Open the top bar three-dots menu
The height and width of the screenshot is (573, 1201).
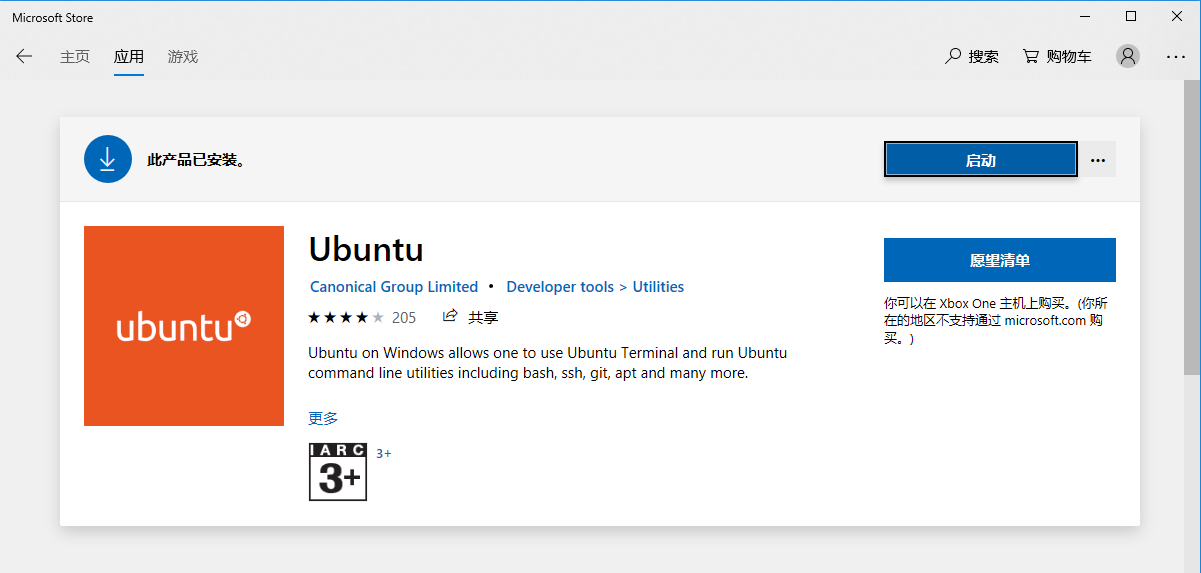pos(1176,57)
